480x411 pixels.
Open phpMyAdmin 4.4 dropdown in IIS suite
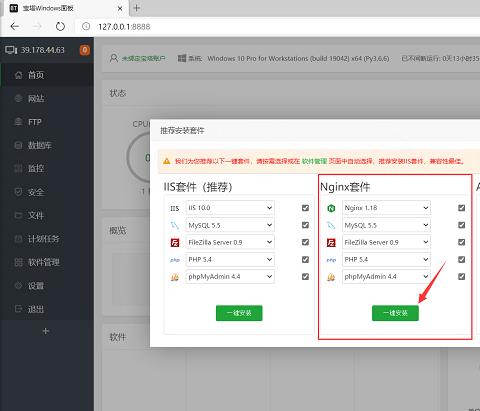pos(230,276)
